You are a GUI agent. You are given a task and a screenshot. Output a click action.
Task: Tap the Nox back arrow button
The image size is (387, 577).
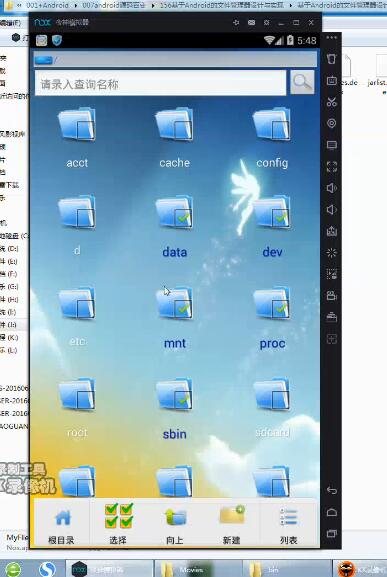point(331,490)
